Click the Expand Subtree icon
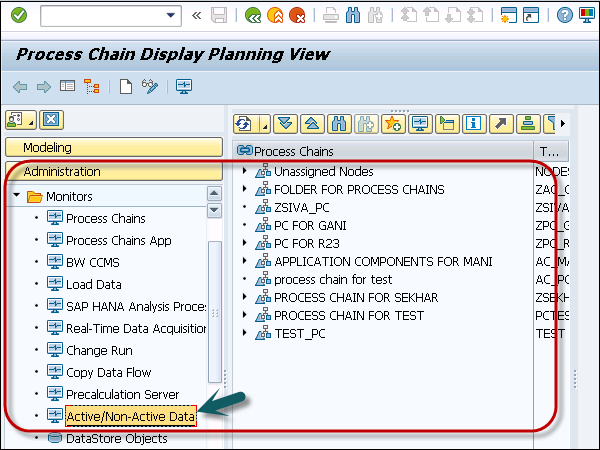 (x=285, y=124)
